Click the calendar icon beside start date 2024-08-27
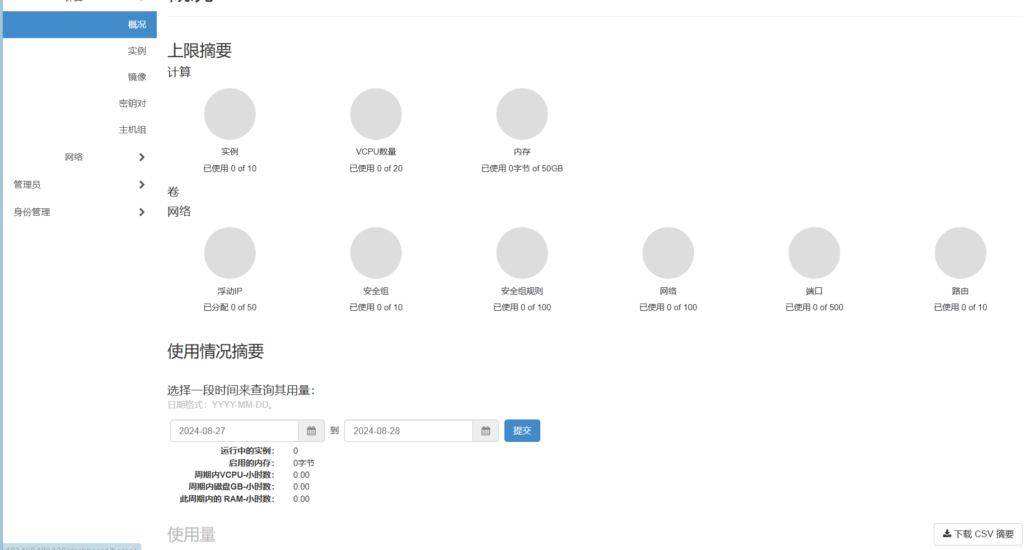This screenshot has height=550, width=1024. pos(311,431)
